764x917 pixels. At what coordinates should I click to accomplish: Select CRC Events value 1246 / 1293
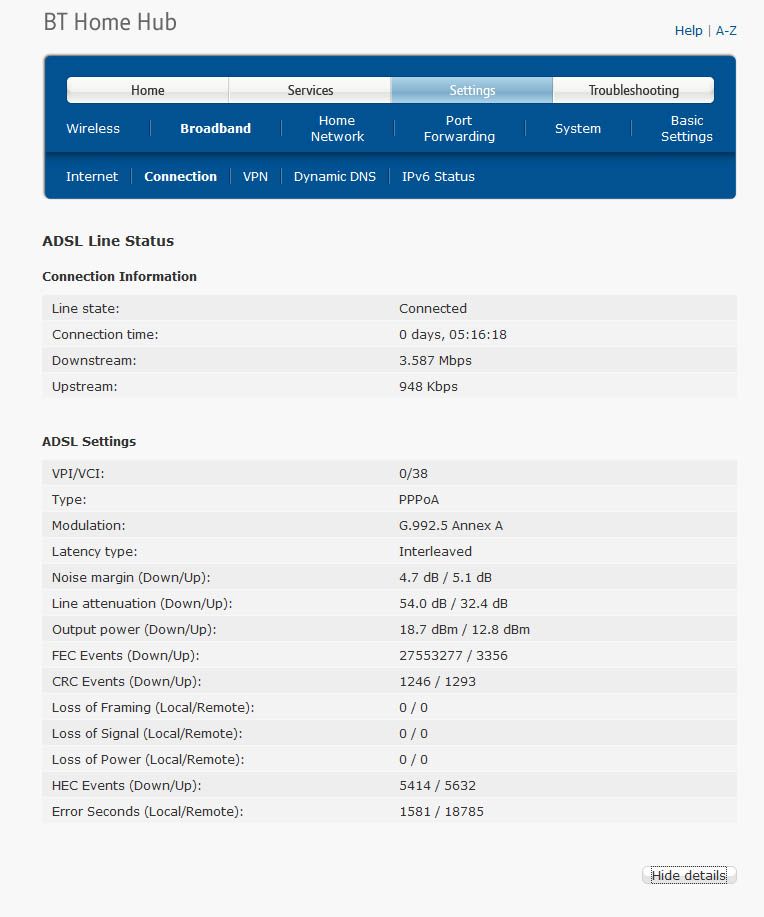coord(438,681)
